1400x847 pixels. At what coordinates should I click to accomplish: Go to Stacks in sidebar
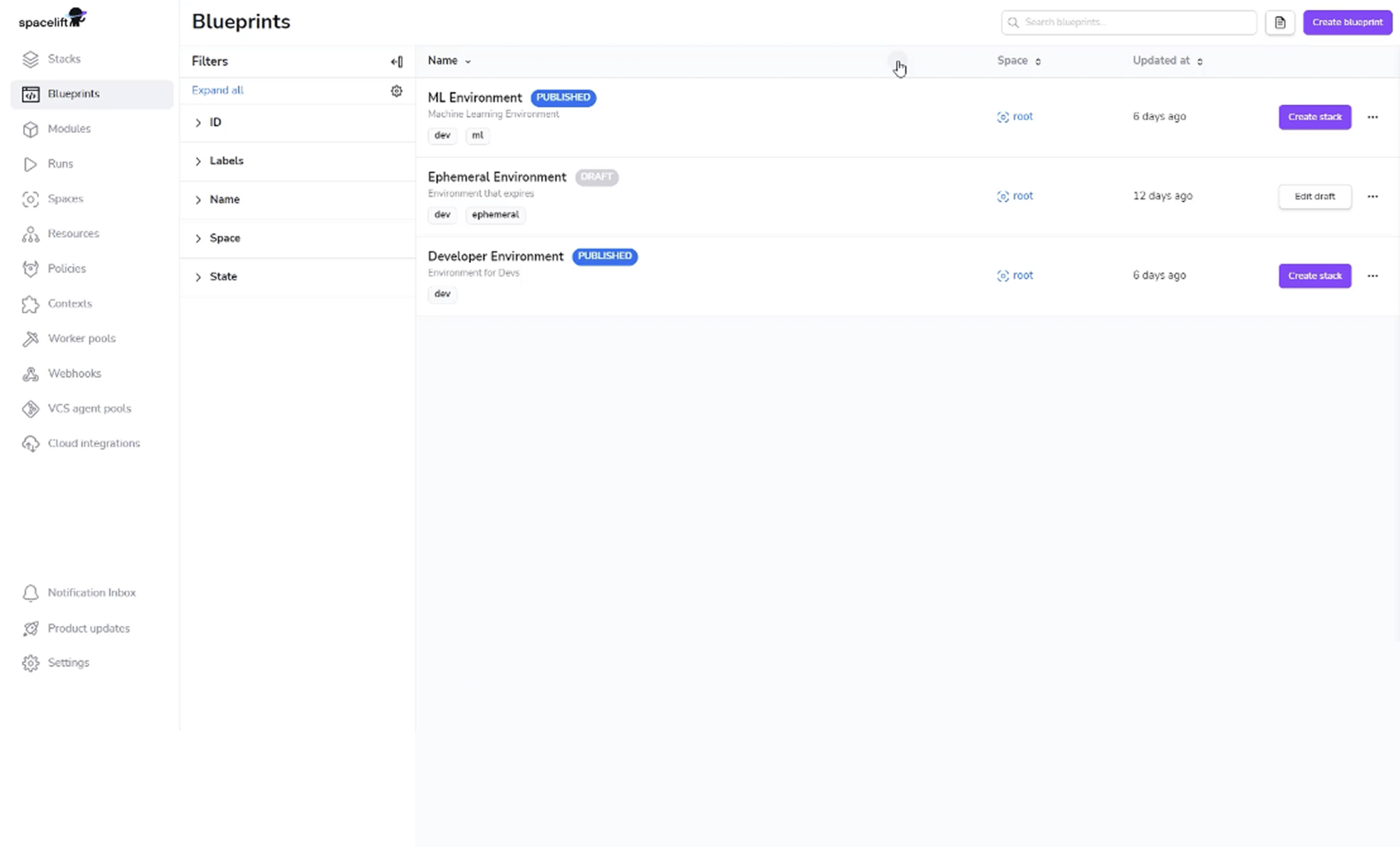point(64,59)
